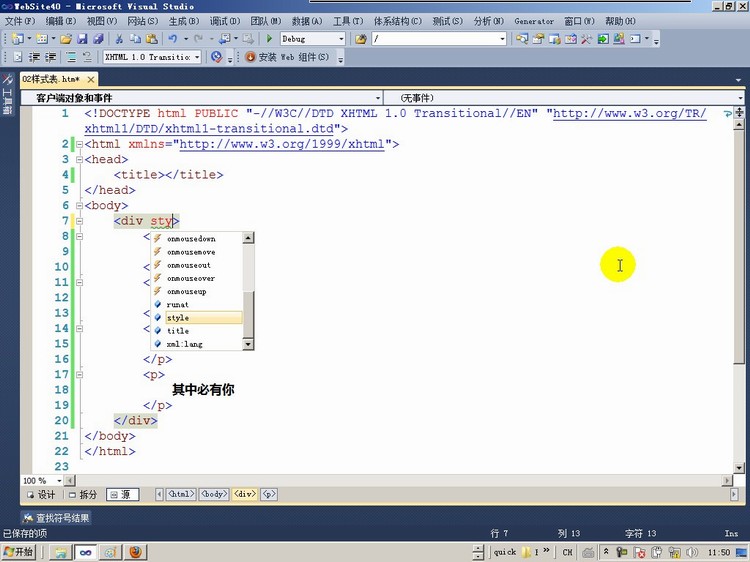Select the <html> breadcrumb tag

pyautogui.click(x=181, y=494)
